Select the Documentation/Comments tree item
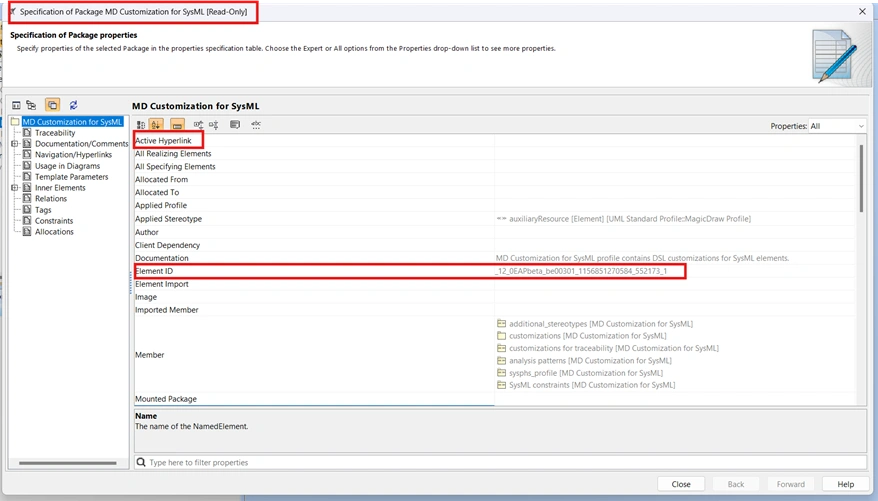878x501 pixels. pyautogui.click(x=82, y=144)
